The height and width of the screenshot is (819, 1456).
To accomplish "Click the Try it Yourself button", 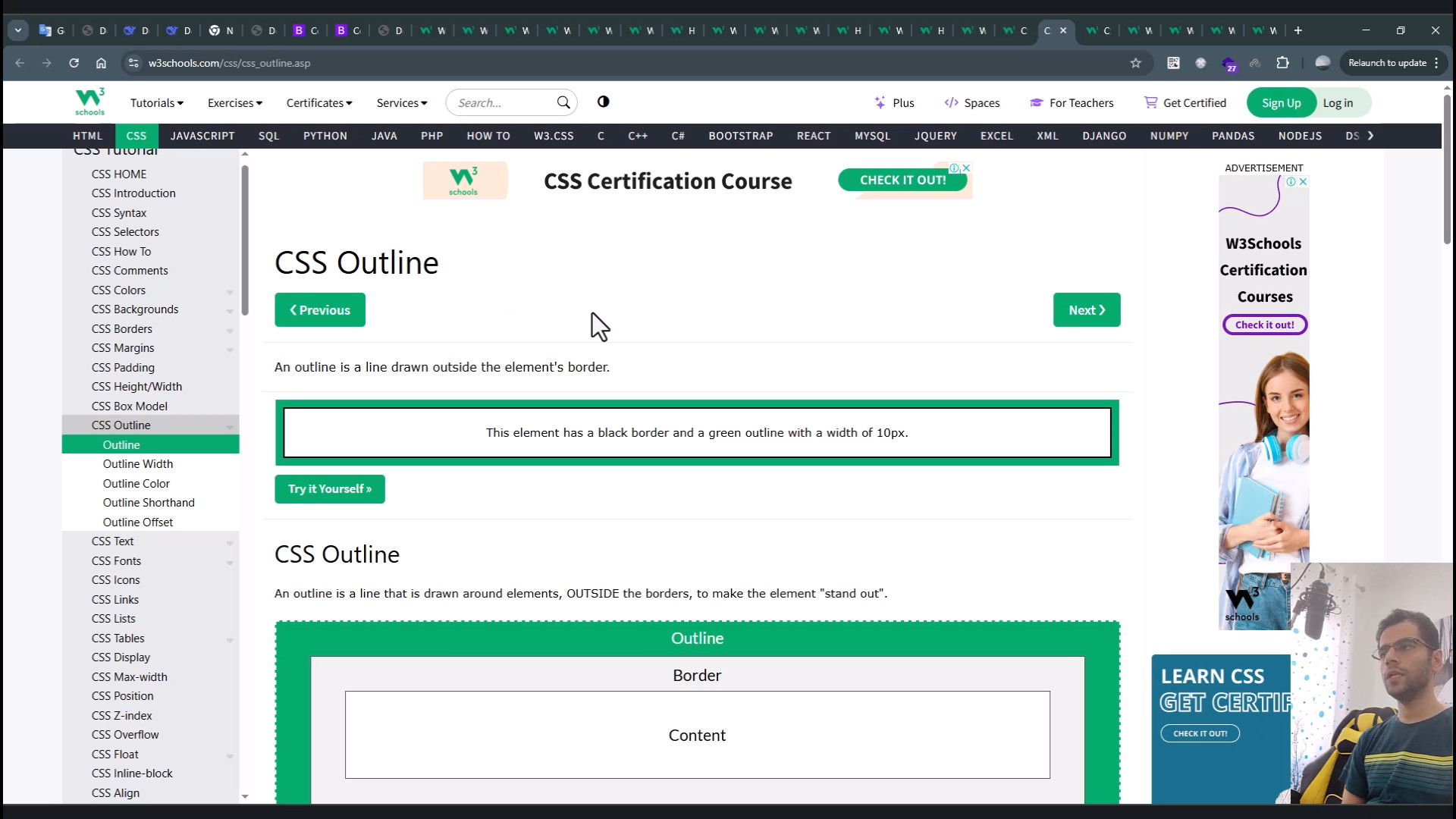I will click(x=329, y=489).
